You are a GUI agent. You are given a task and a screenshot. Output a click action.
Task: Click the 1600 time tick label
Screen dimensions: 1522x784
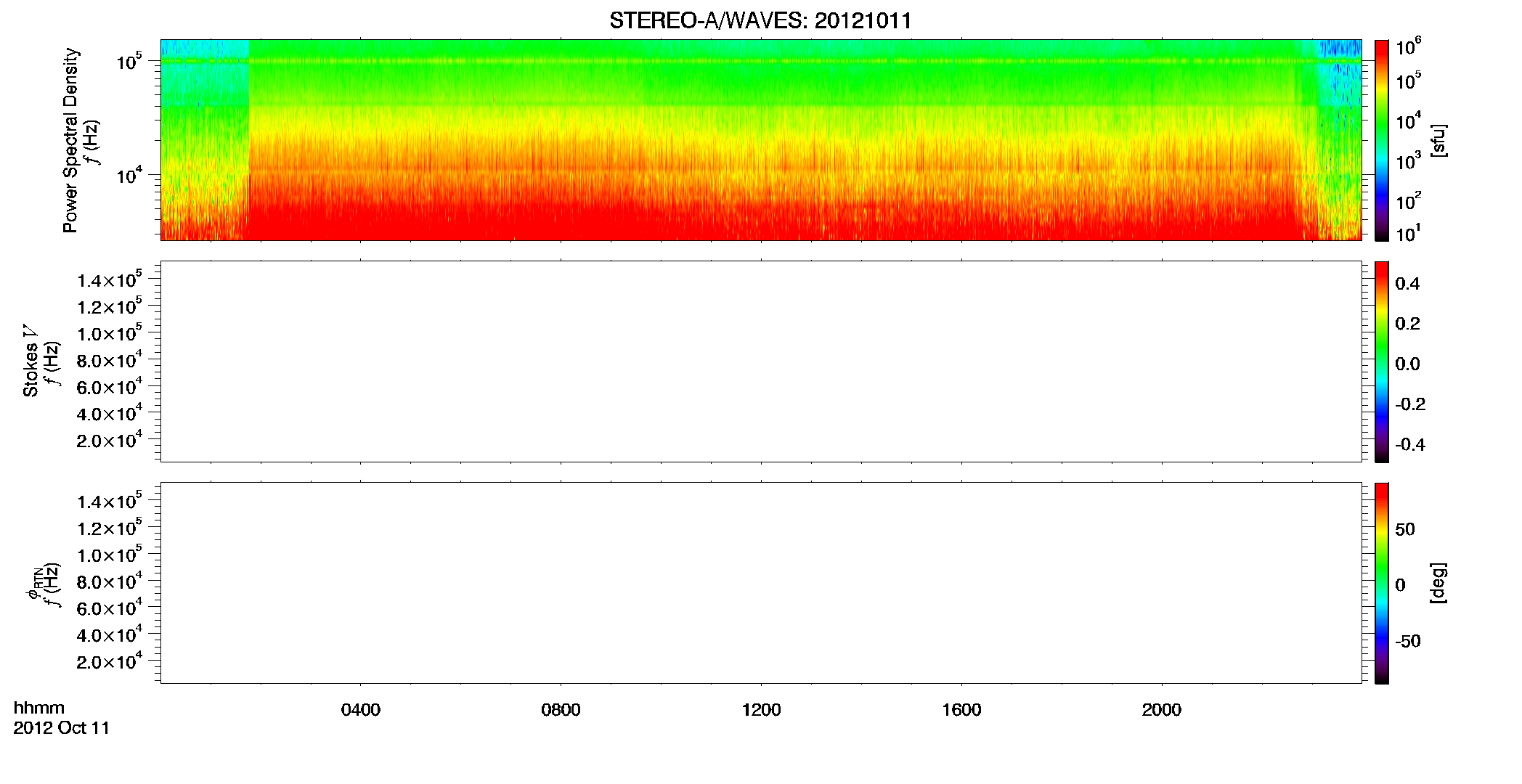click(x=961, y=710)
